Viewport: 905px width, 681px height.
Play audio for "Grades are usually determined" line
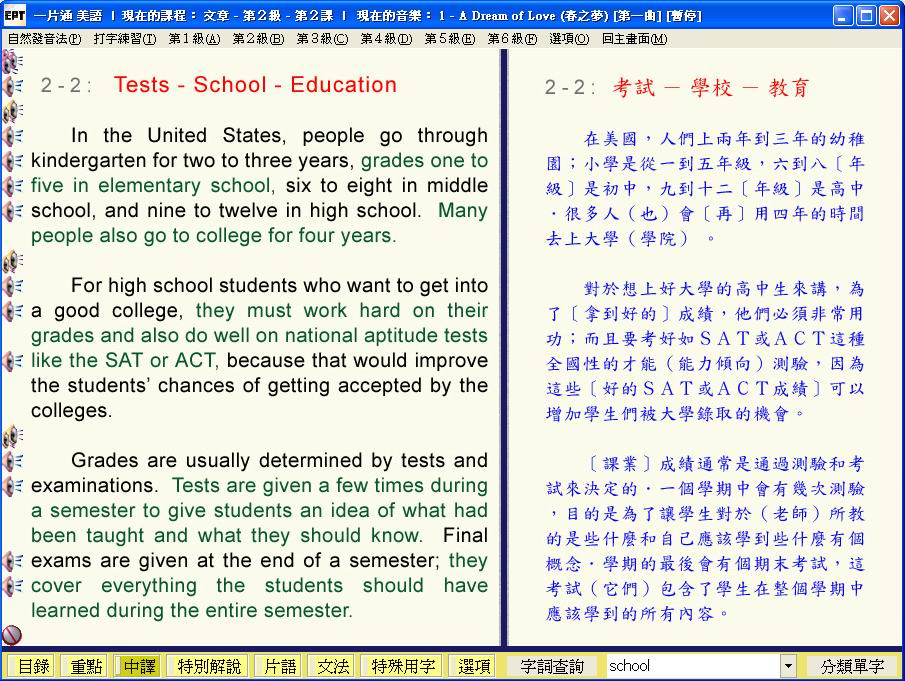point(12,461)
